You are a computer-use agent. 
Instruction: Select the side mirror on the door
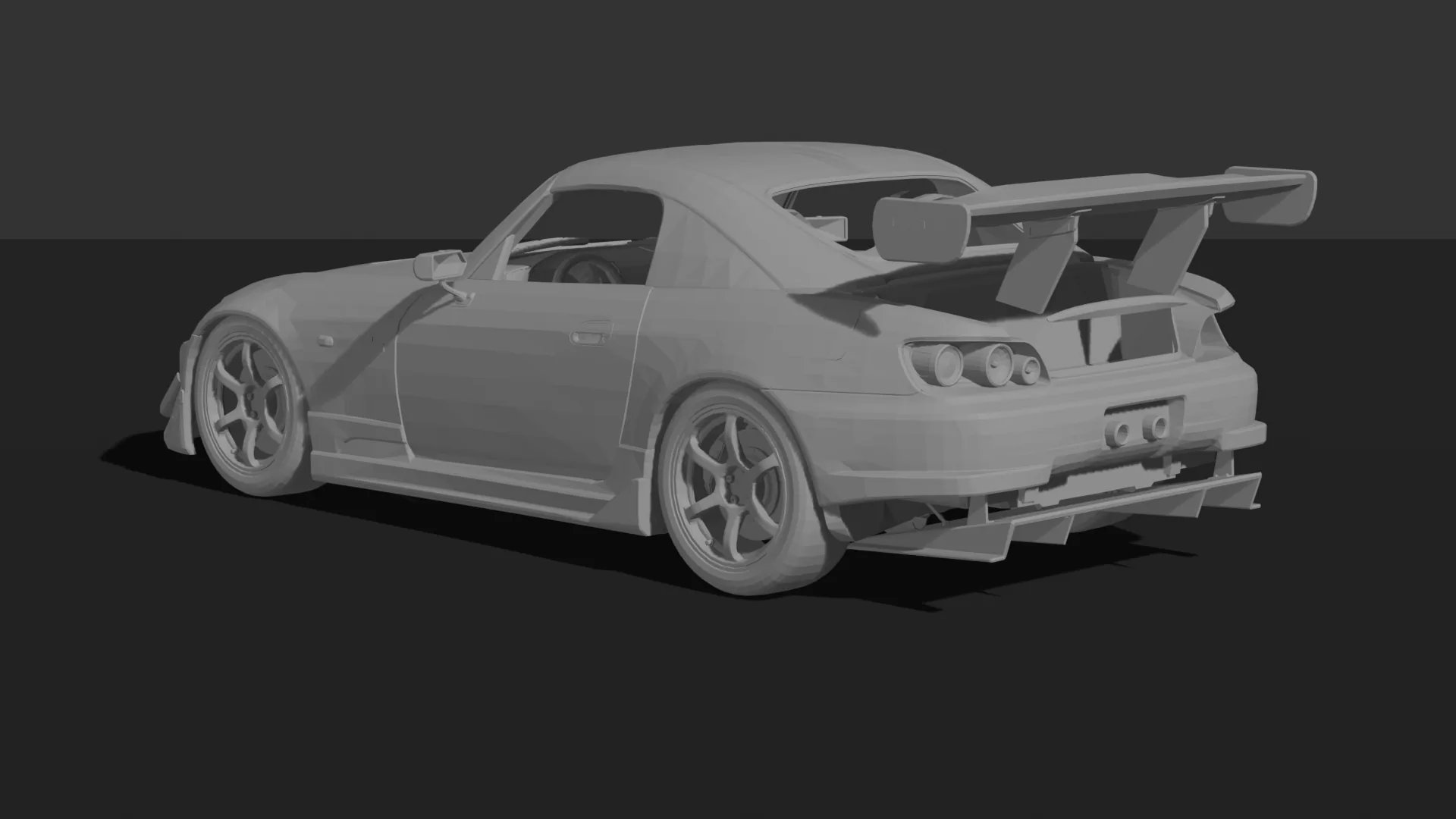coord(441,266)
